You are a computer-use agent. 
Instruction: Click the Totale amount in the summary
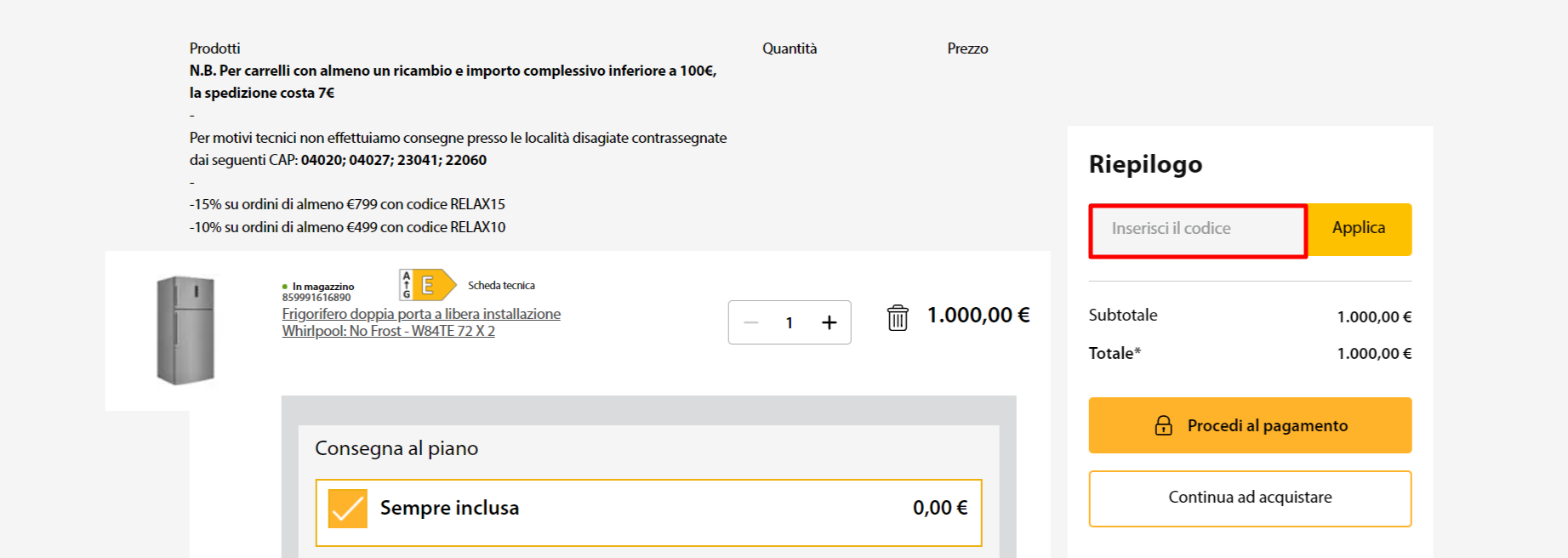(1374, 353)
